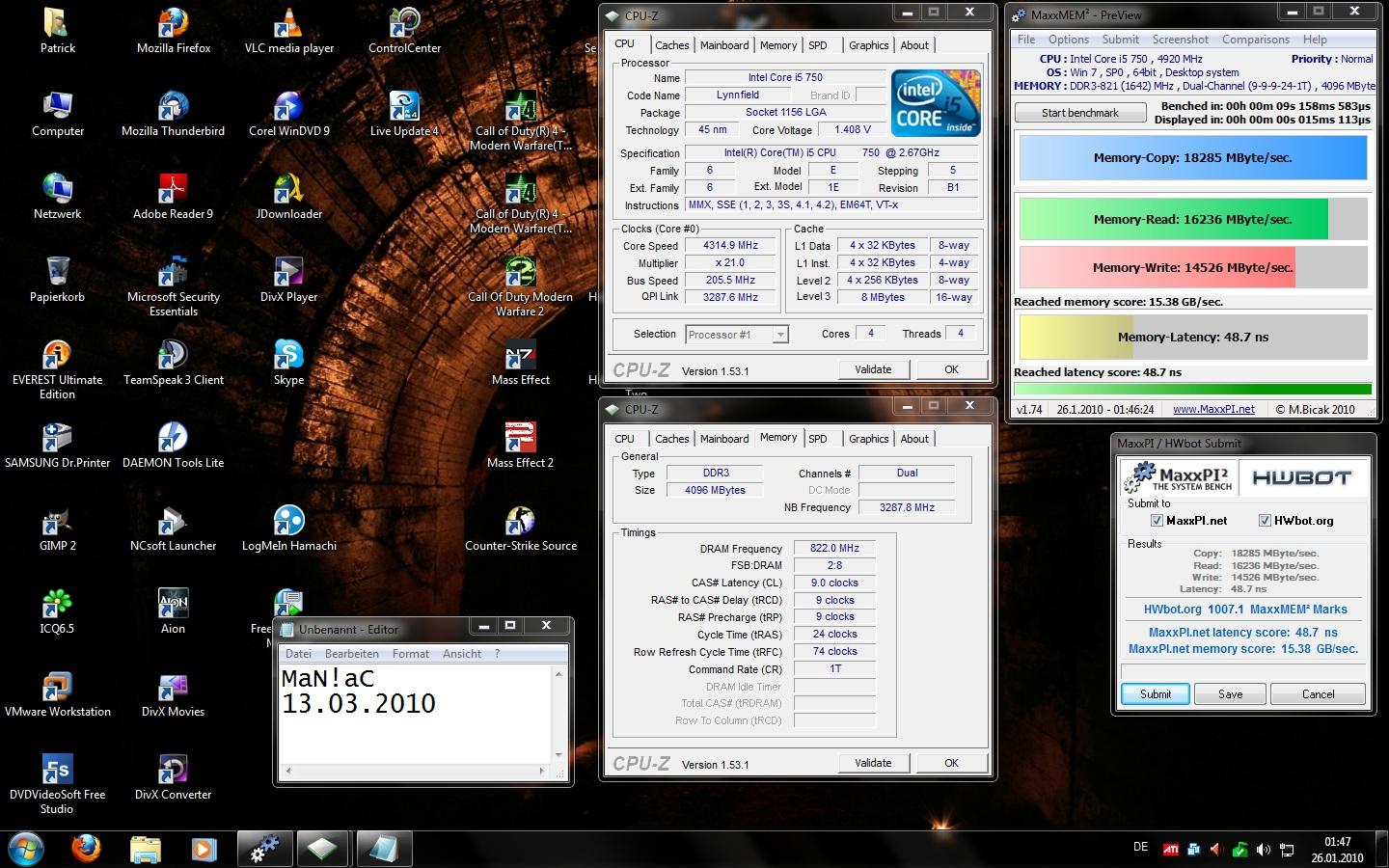Open Adobe Reader 9 shortcut

tap(174, 197)
